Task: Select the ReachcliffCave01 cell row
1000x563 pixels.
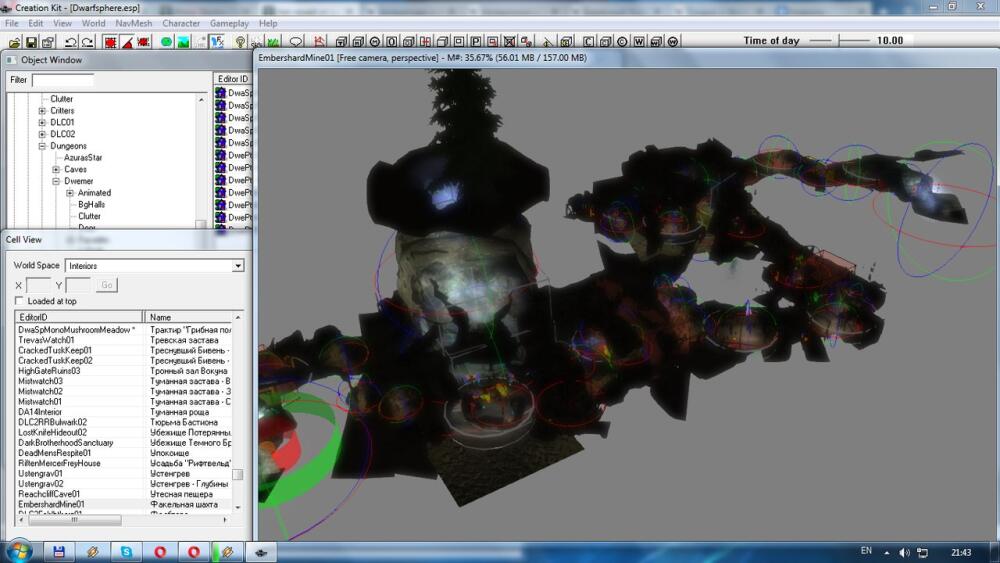Action: 124,494
